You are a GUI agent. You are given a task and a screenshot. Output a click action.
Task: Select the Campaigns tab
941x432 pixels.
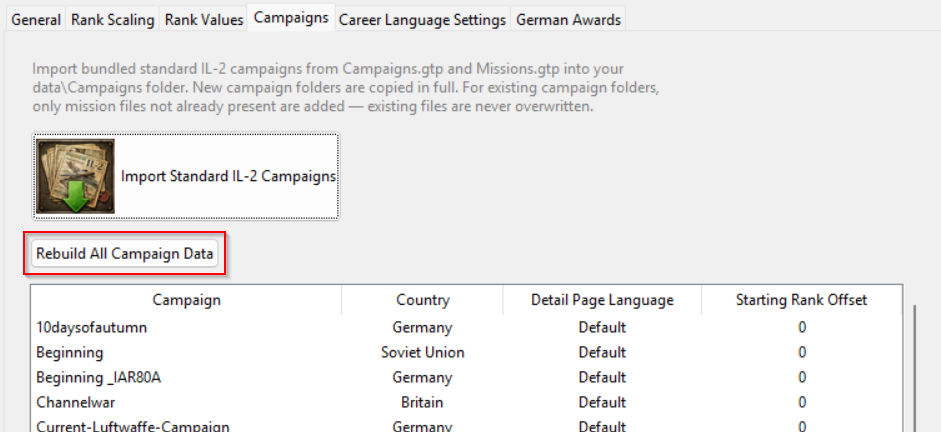click(x=291, y=17)
